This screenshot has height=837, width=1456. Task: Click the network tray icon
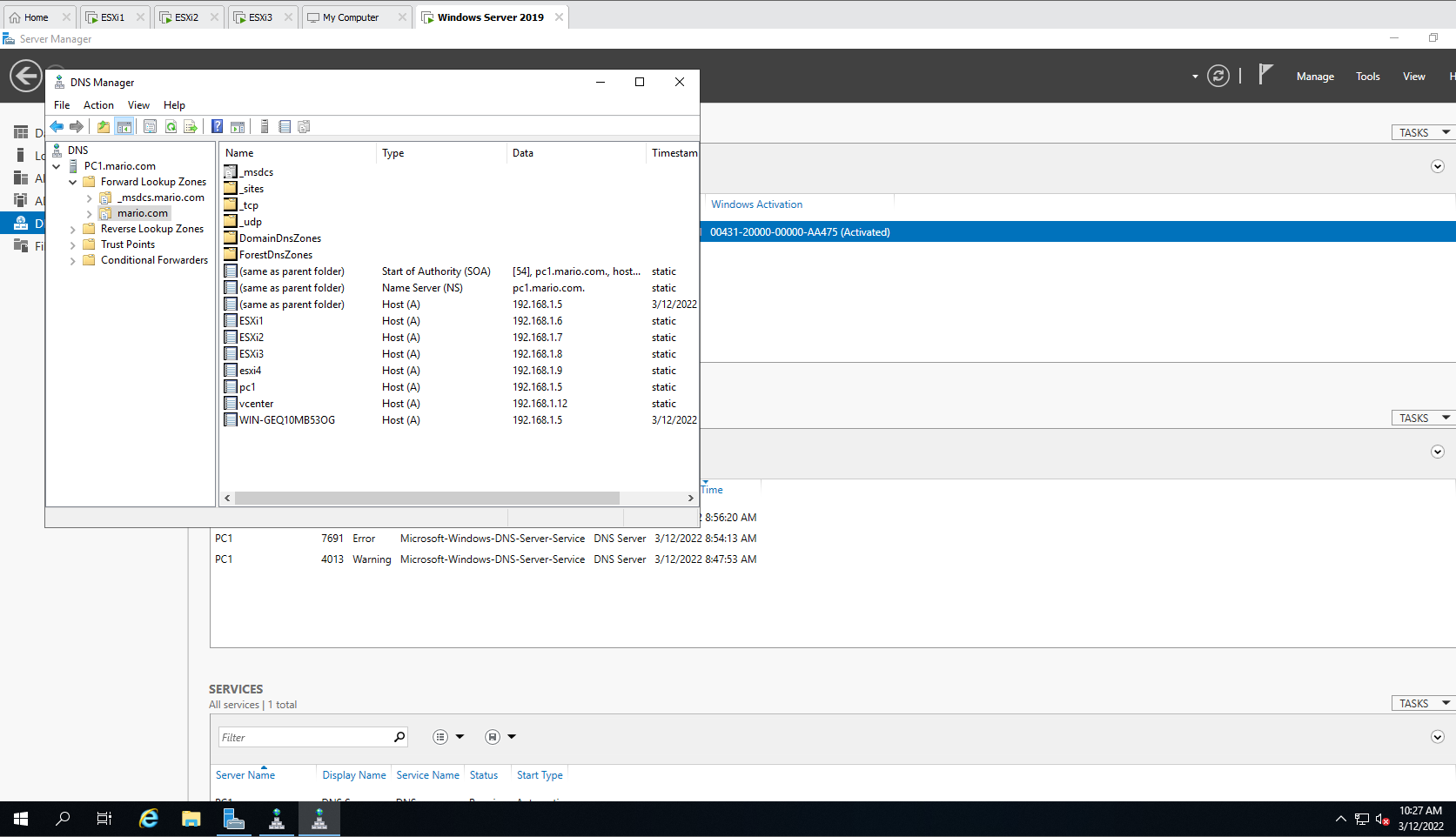(1362, 819)
